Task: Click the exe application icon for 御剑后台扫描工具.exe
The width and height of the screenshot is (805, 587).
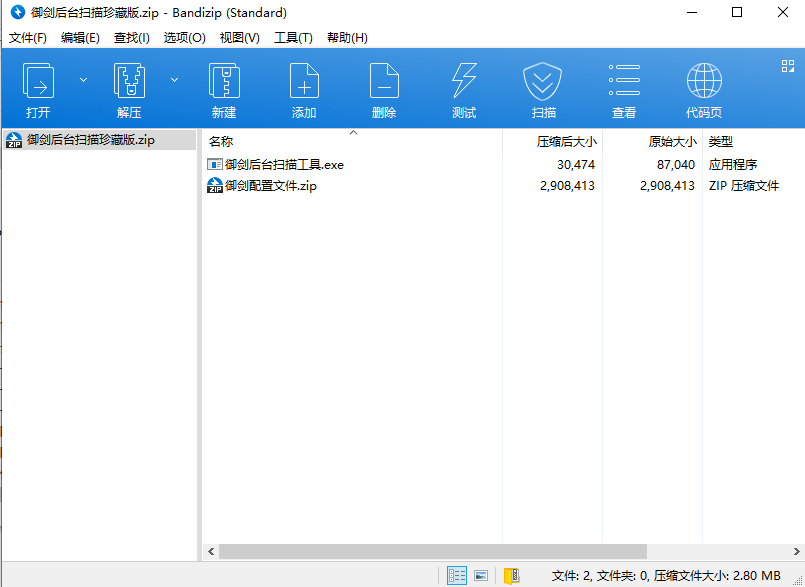Action: [x=215, y=164]
